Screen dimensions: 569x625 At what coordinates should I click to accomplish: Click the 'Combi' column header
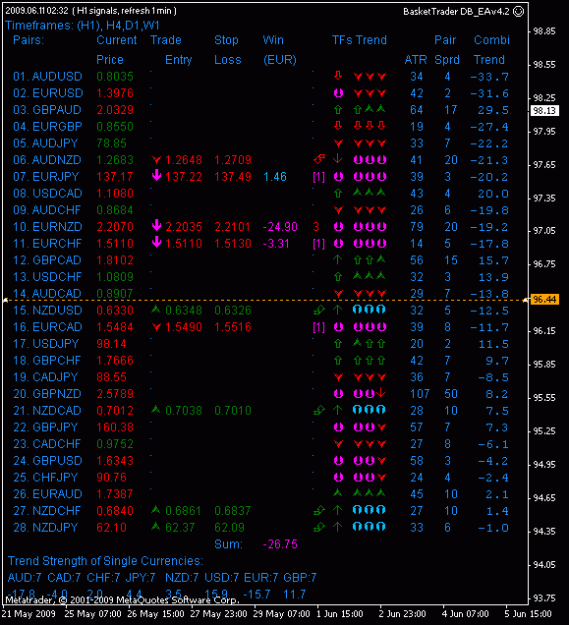pos(492,40)
